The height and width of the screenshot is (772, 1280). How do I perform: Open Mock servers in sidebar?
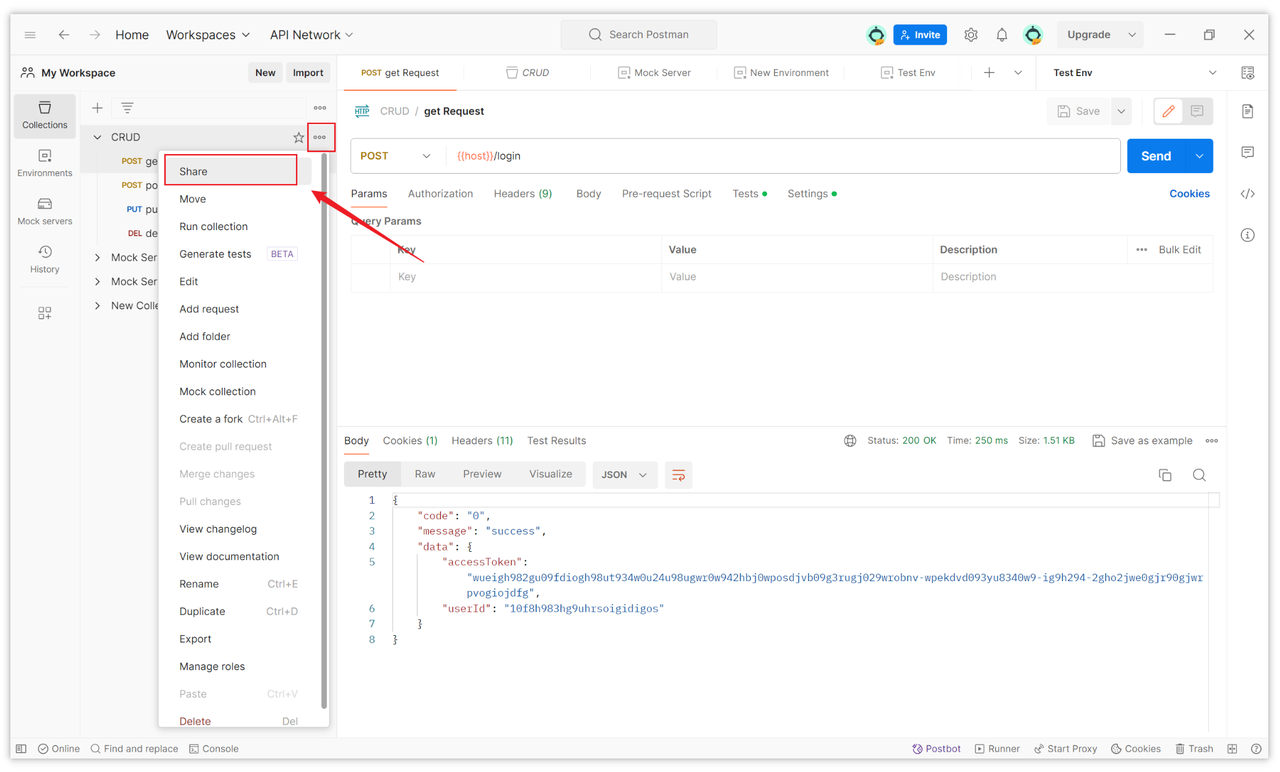click(45, 211)
